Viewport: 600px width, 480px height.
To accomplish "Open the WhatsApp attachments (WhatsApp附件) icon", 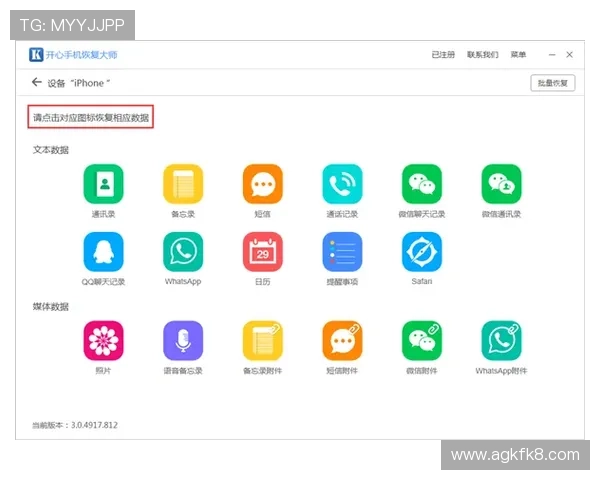I will click(501, 340).
